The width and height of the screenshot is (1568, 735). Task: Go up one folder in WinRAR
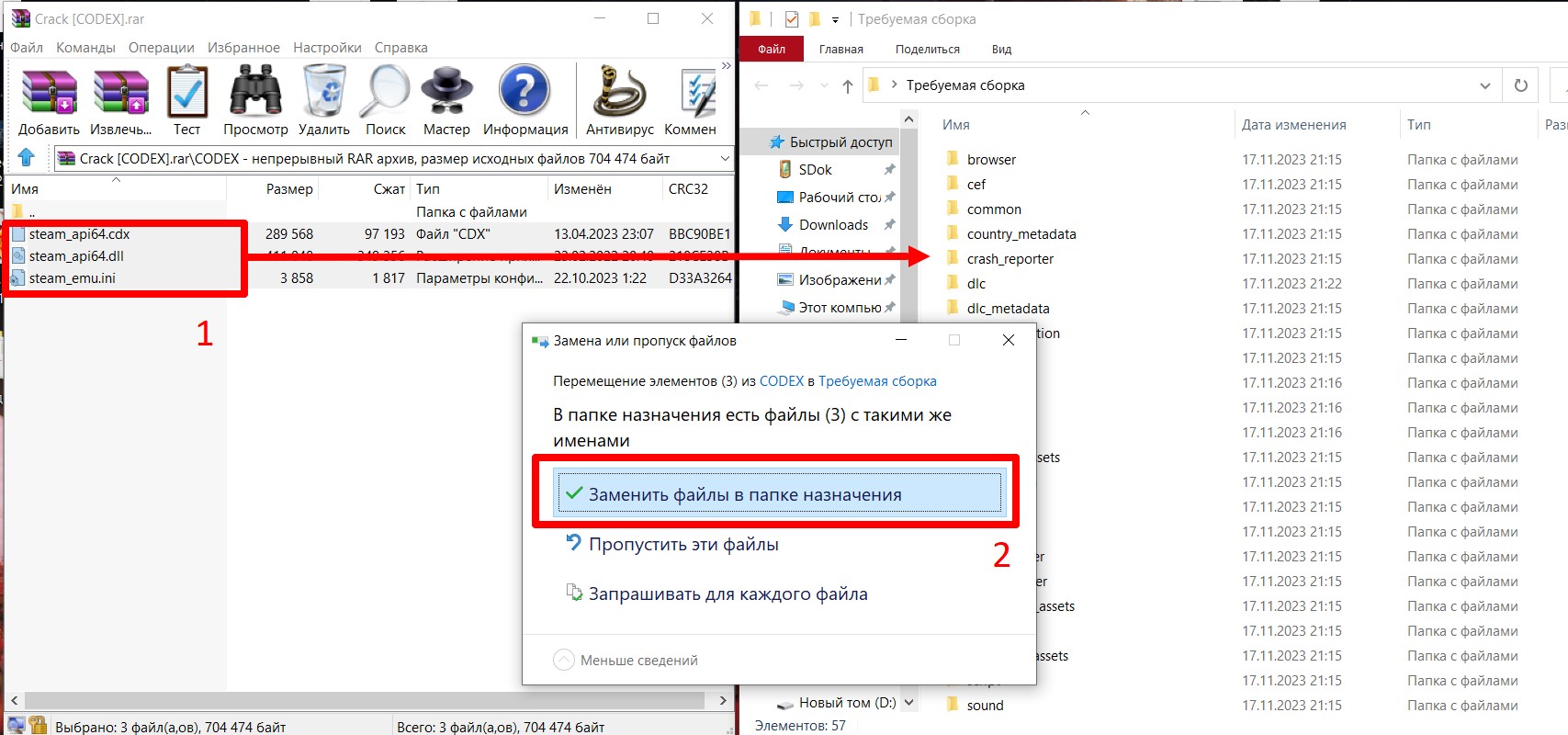[x=27, y=158]
